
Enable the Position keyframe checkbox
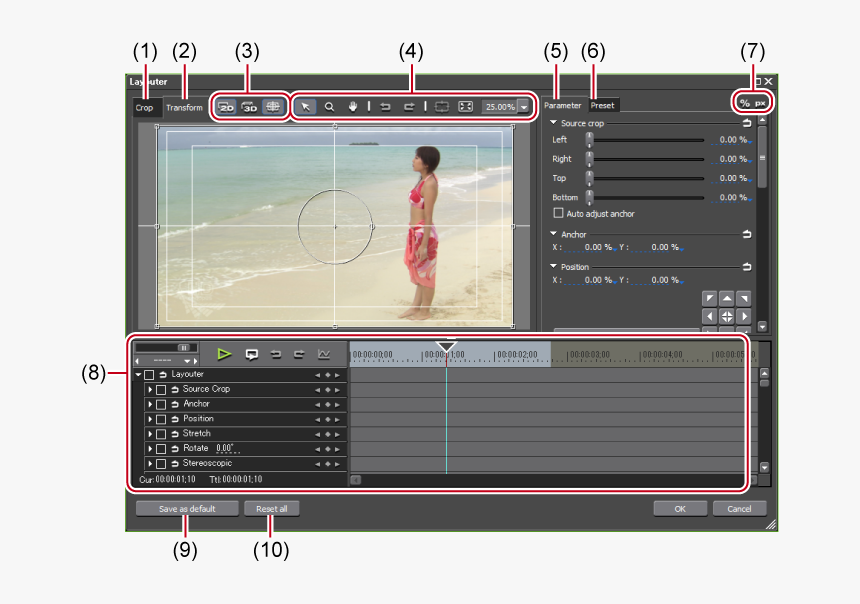(161, 419)
